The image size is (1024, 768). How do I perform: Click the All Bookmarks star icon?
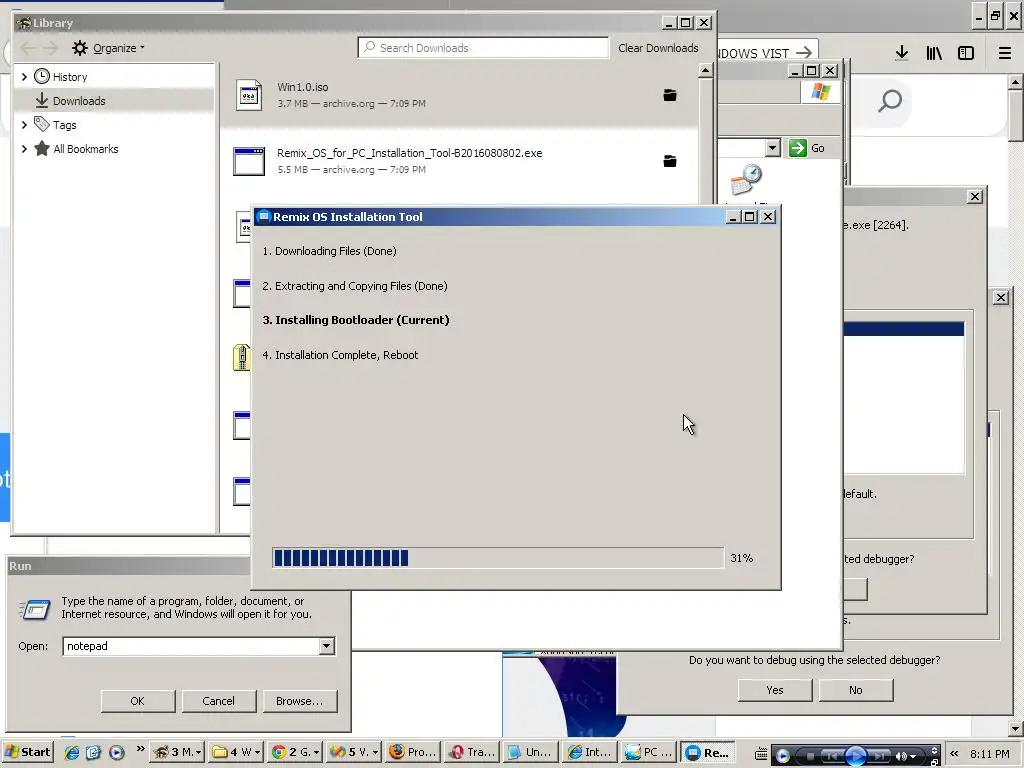point(42,148)
